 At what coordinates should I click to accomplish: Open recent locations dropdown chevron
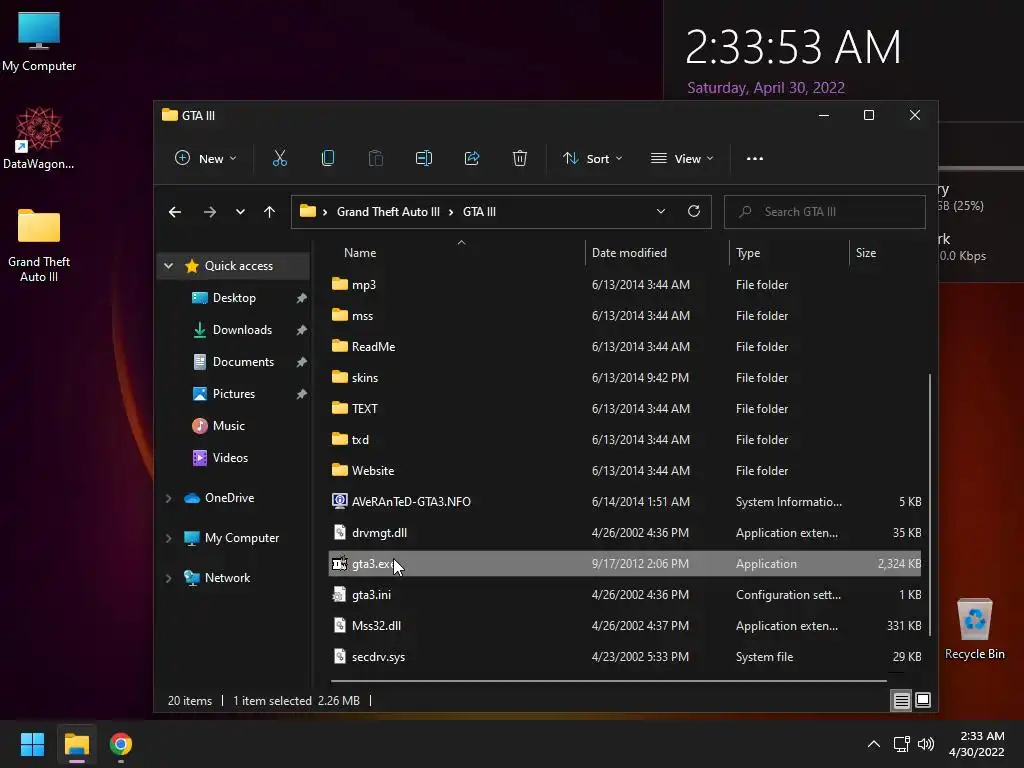pyautogui.click(x=240, y=212)
